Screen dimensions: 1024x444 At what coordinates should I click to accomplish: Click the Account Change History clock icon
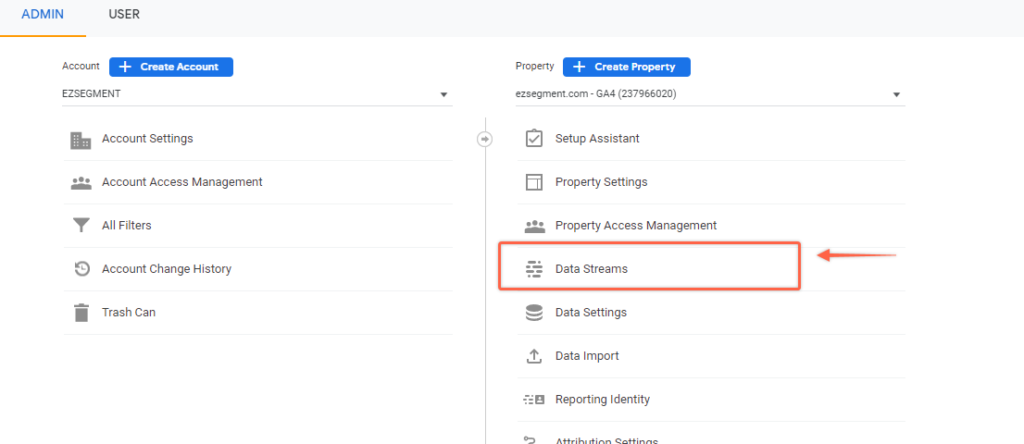(x=81, y=269)
